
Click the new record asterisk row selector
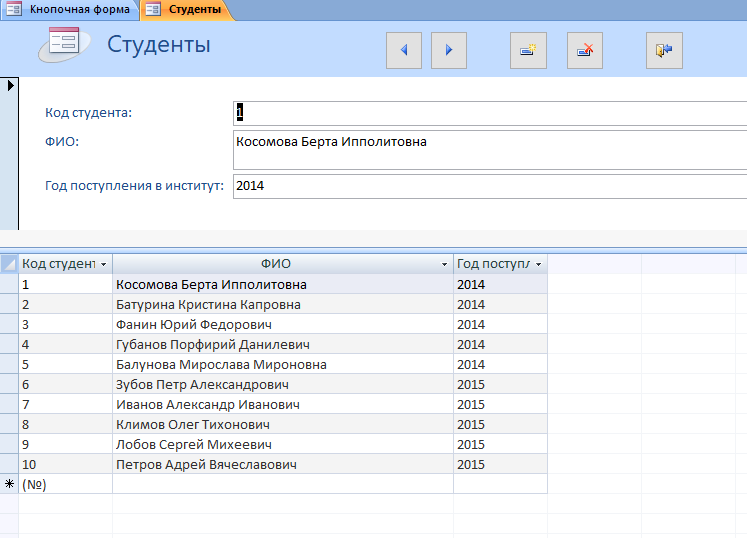click(x=9, y=484)
